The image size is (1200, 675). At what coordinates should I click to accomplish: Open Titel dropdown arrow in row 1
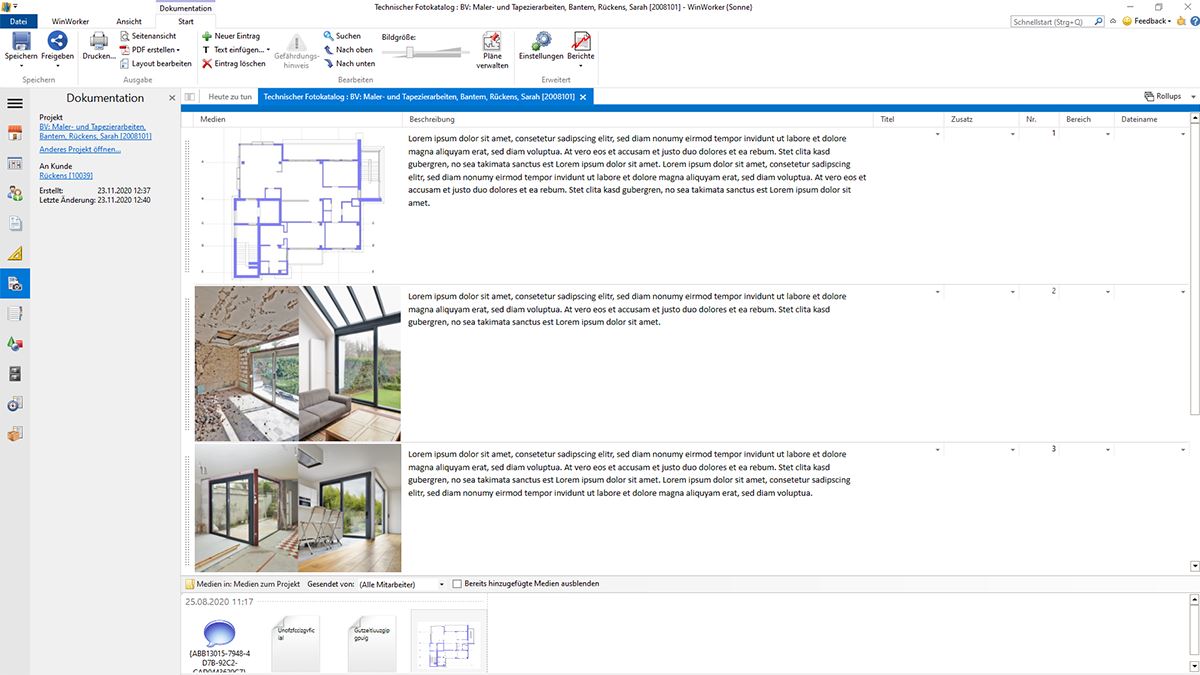click(938, 134)
